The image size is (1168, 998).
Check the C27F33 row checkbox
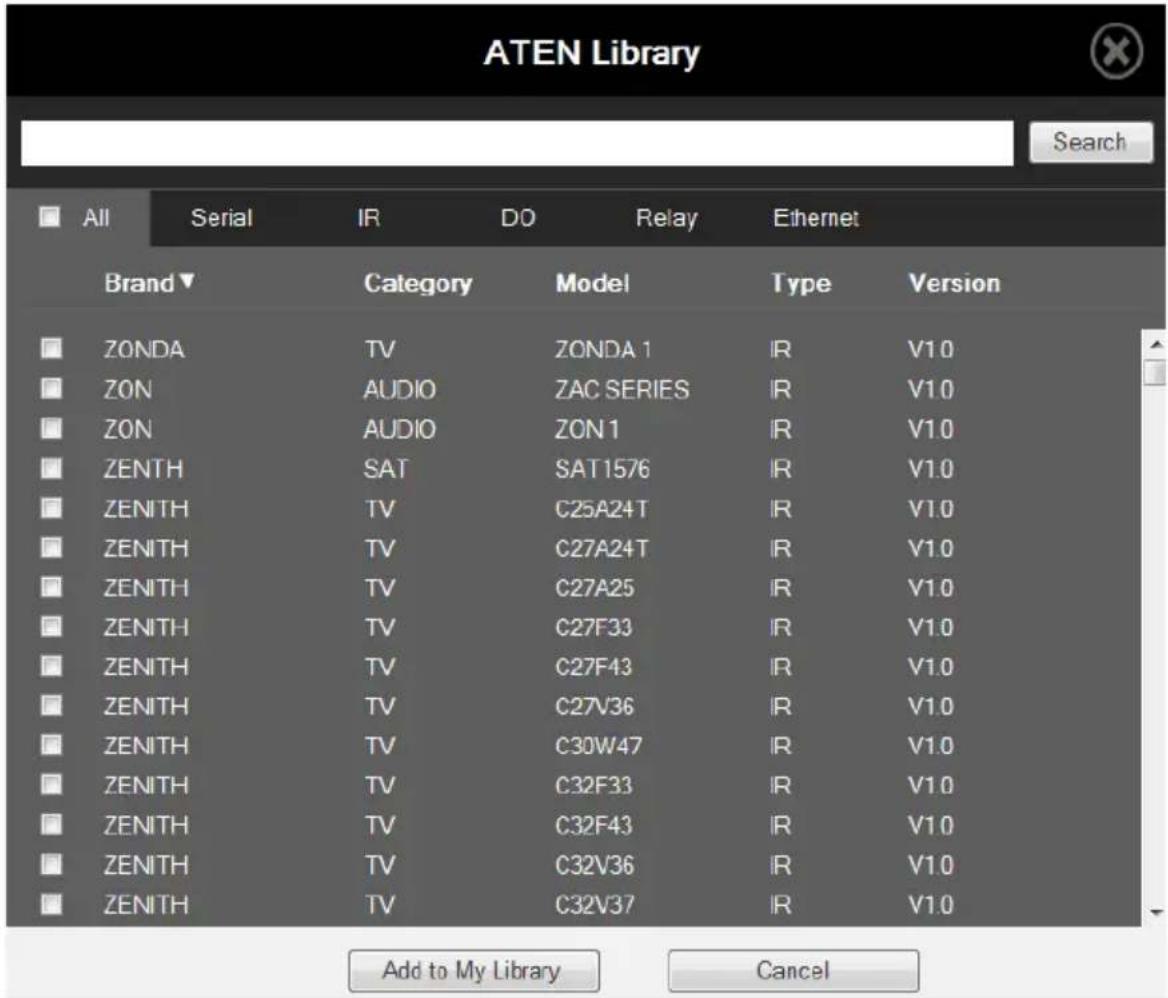51,626
